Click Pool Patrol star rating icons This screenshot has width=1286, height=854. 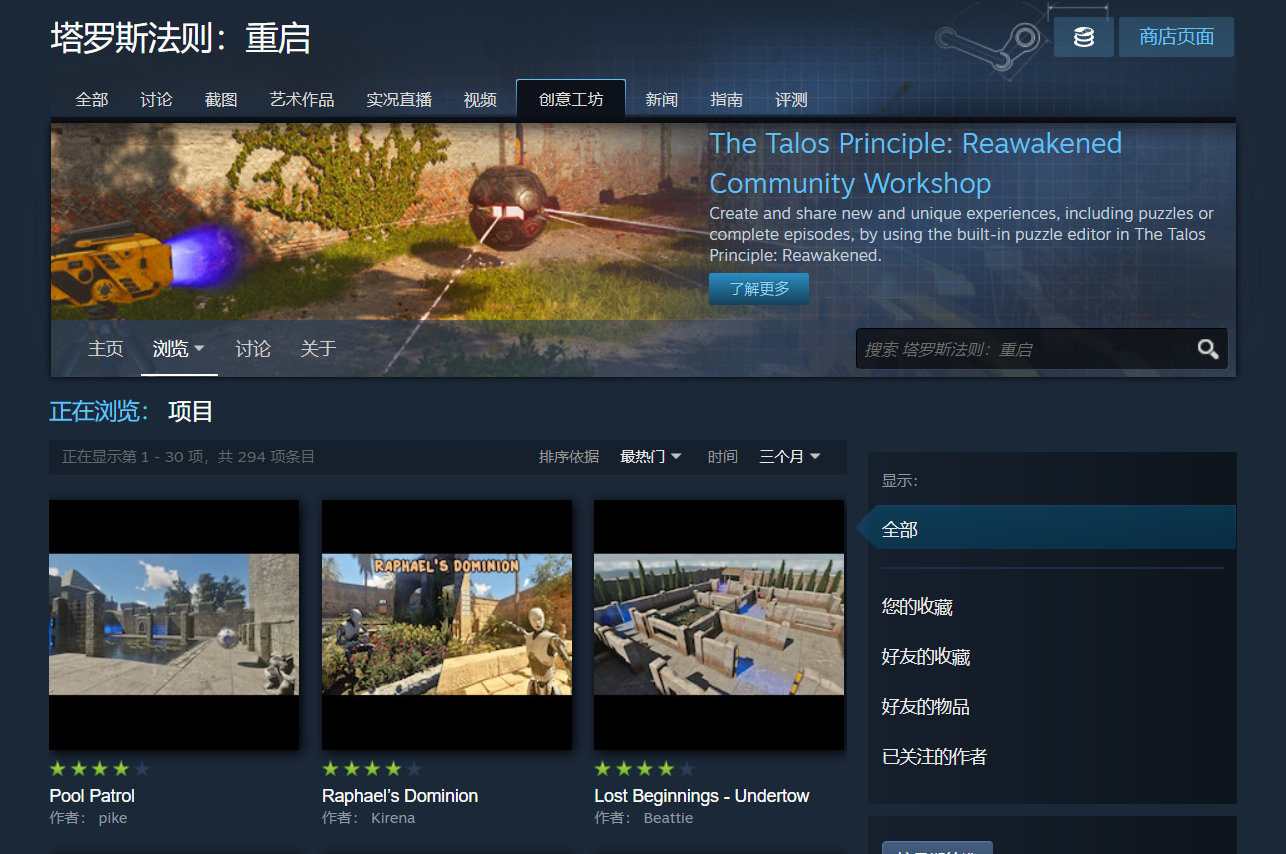point(100,769)
